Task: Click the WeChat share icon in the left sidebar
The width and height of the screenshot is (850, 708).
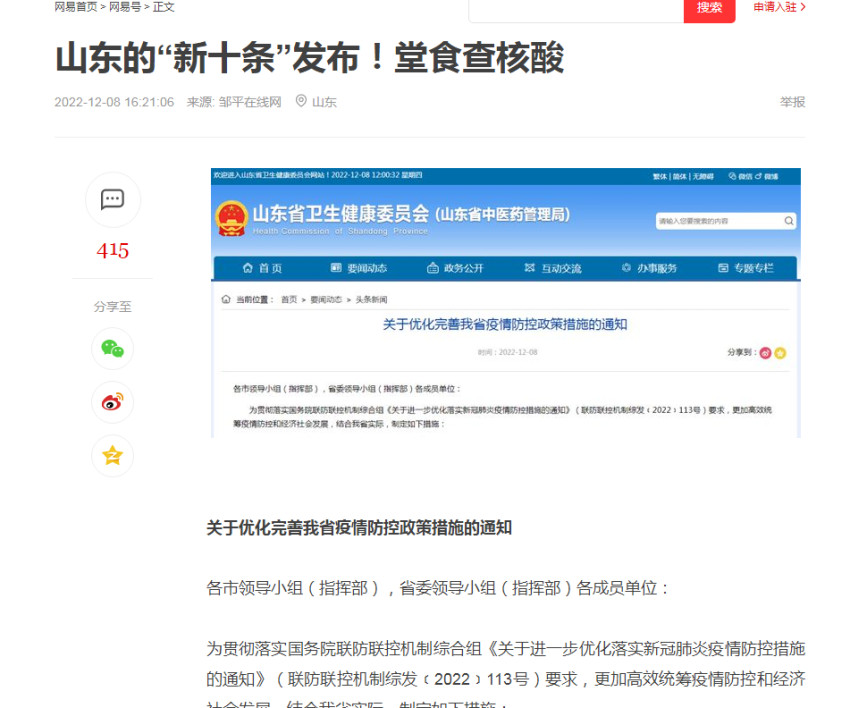Action: coord(113,349)
